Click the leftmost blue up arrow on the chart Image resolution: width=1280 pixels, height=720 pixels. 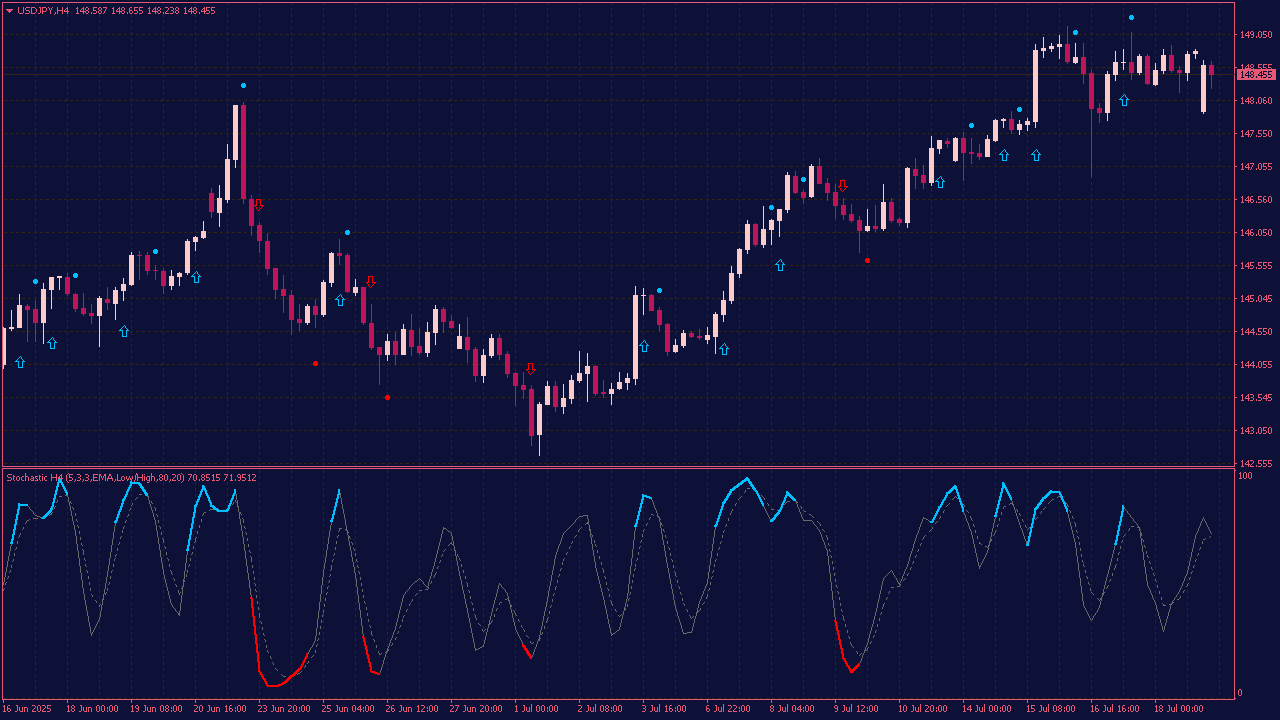click(20, 362)
